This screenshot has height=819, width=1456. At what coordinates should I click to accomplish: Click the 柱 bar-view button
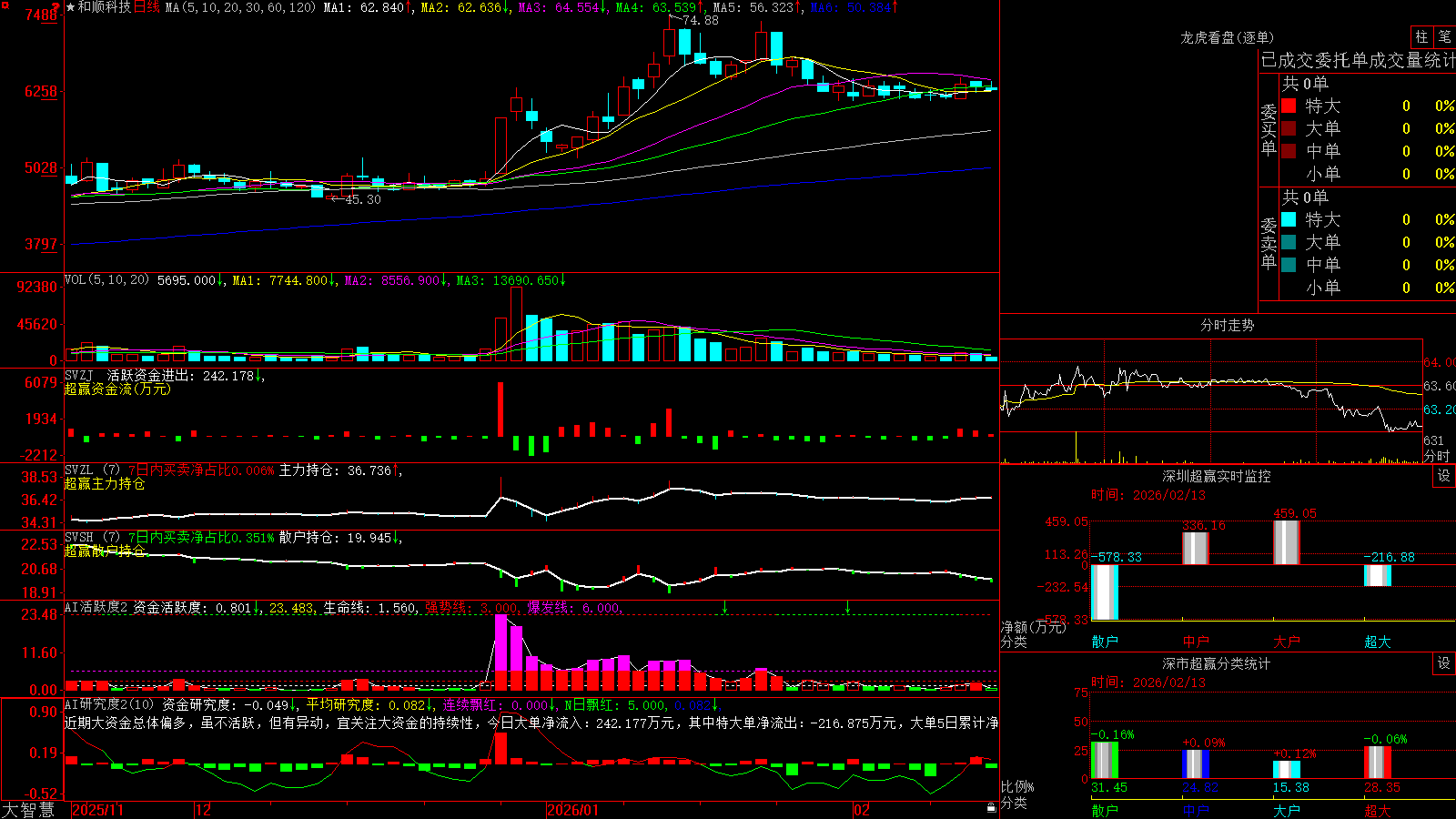point(1421,36)
